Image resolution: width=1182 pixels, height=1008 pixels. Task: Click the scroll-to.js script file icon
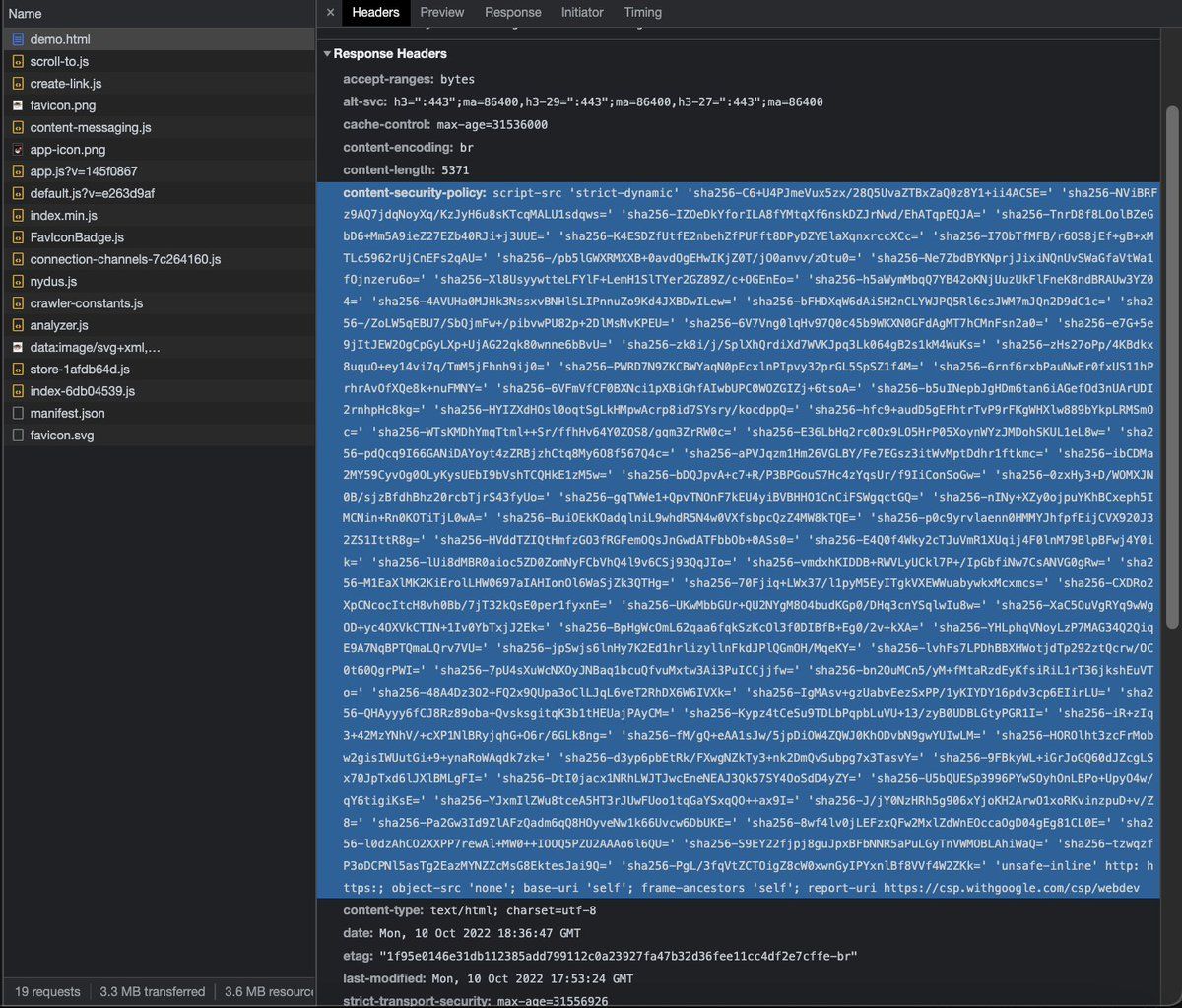(18, 62)
